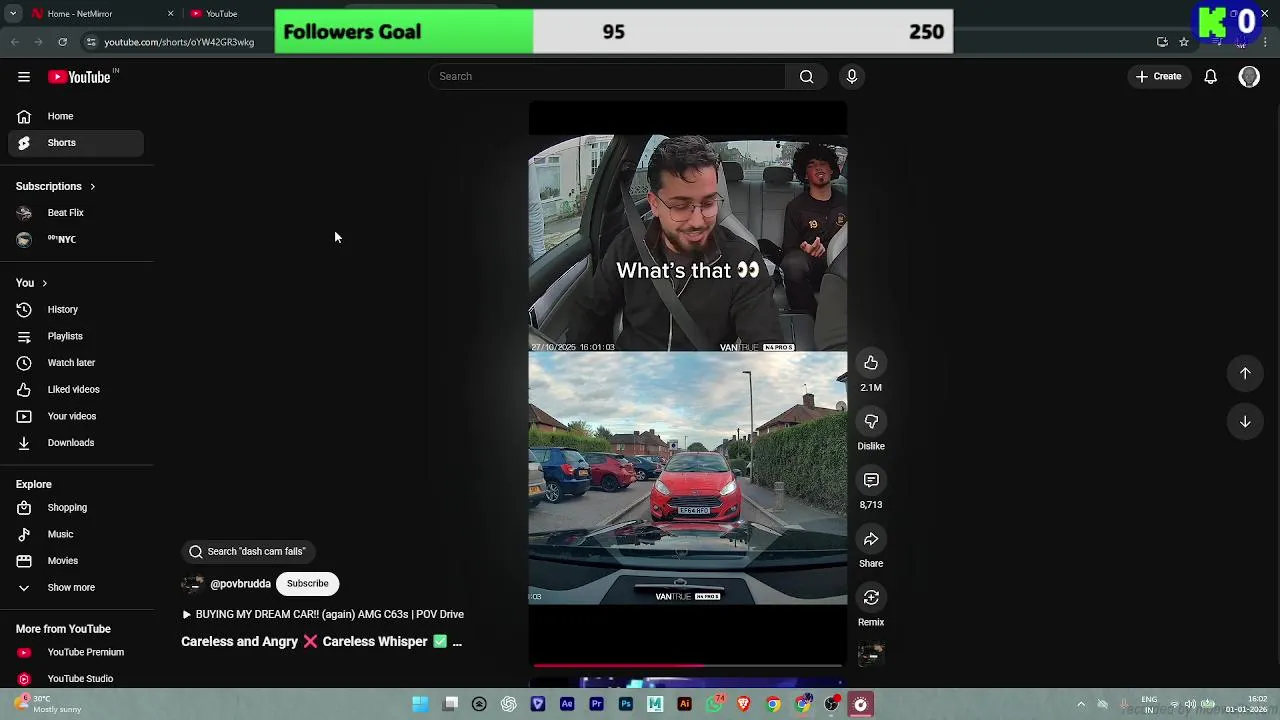Close the Home - NetMirror tab
Screen dimensions: 1280x720
coord(170,14)
